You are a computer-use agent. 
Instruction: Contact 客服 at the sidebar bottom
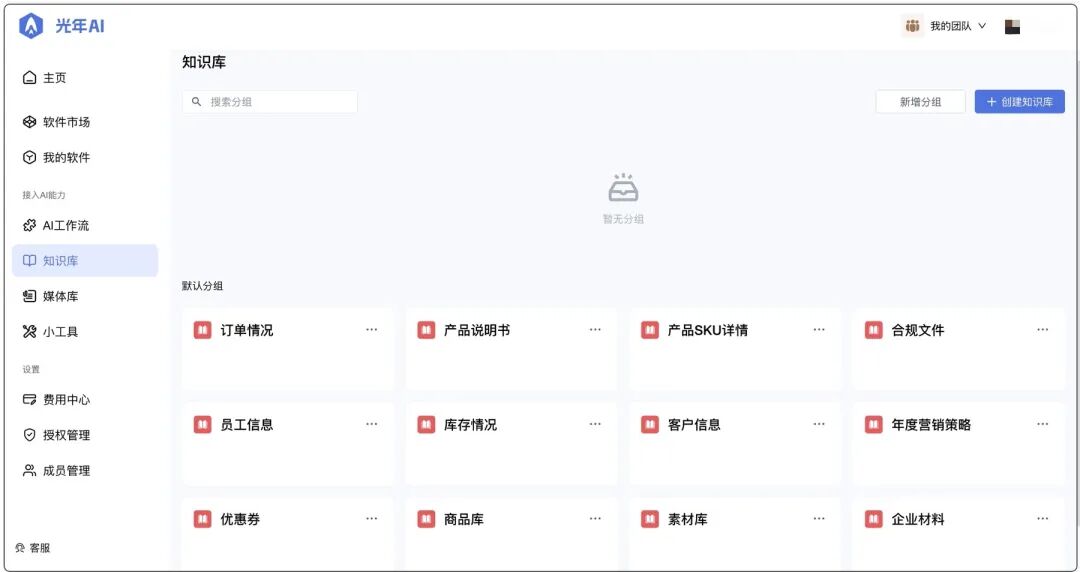(x=32, y=549)
